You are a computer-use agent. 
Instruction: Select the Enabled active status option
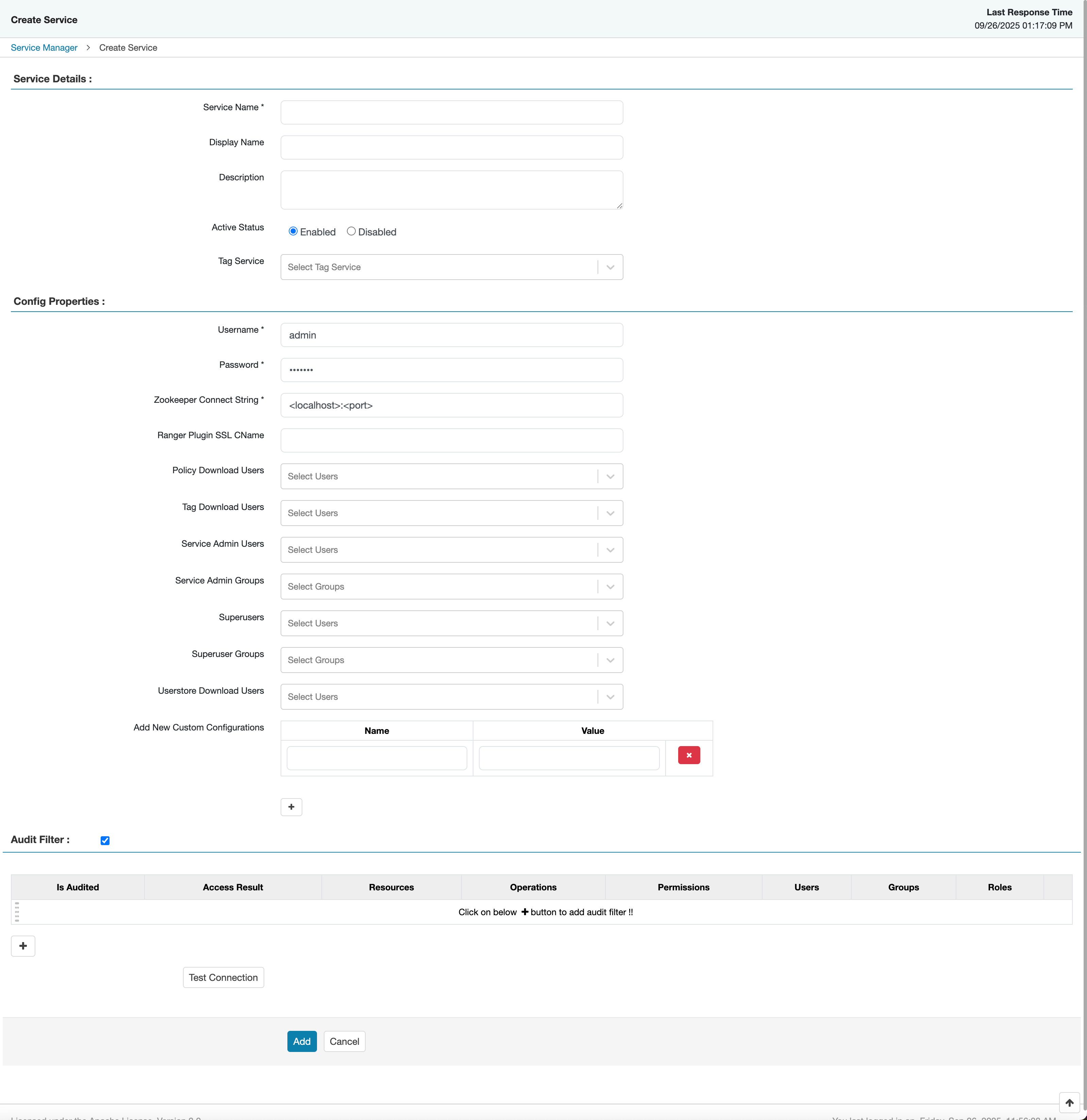(292, 231)
